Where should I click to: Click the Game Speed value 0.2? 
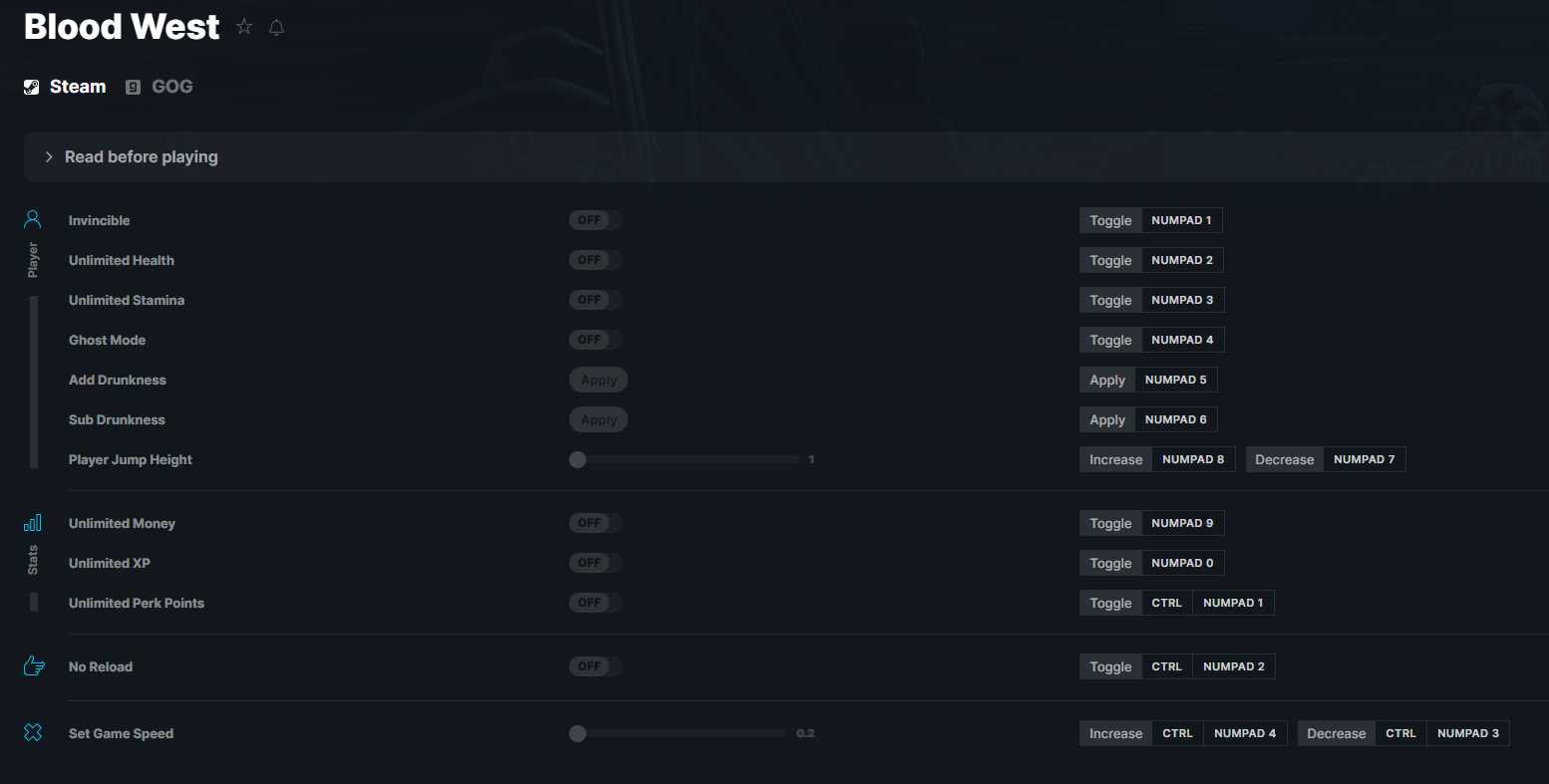point(805,733)
